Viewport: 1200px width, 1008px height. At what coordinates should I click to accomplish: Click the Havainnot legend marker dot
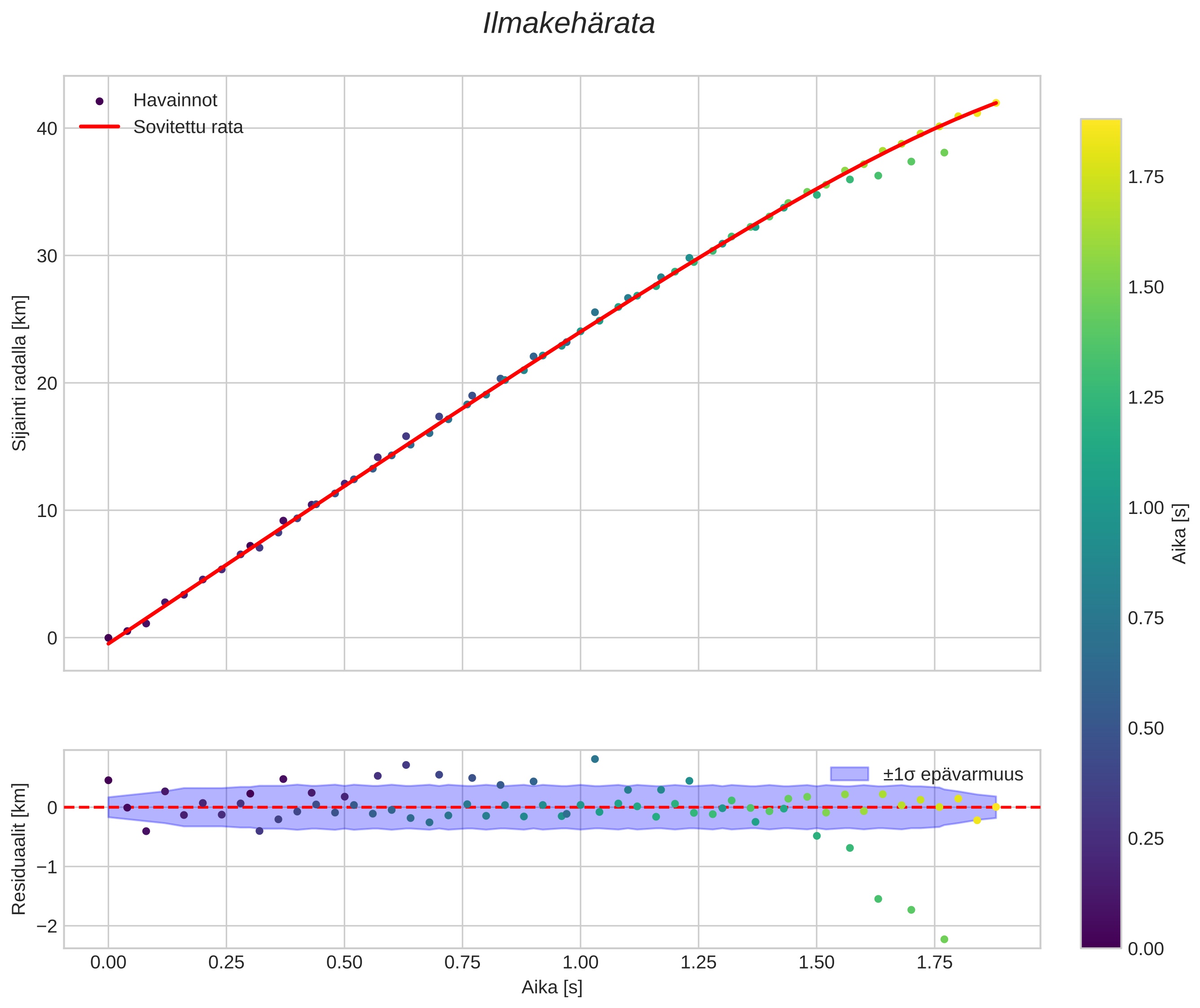pyautogui.click(x=100, y=101)
